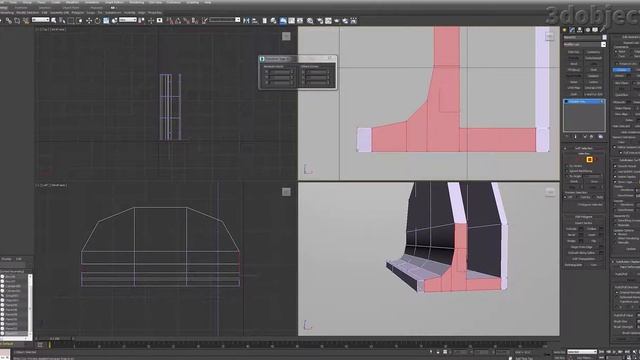Open the Select by Name tool

coord(62,20)
